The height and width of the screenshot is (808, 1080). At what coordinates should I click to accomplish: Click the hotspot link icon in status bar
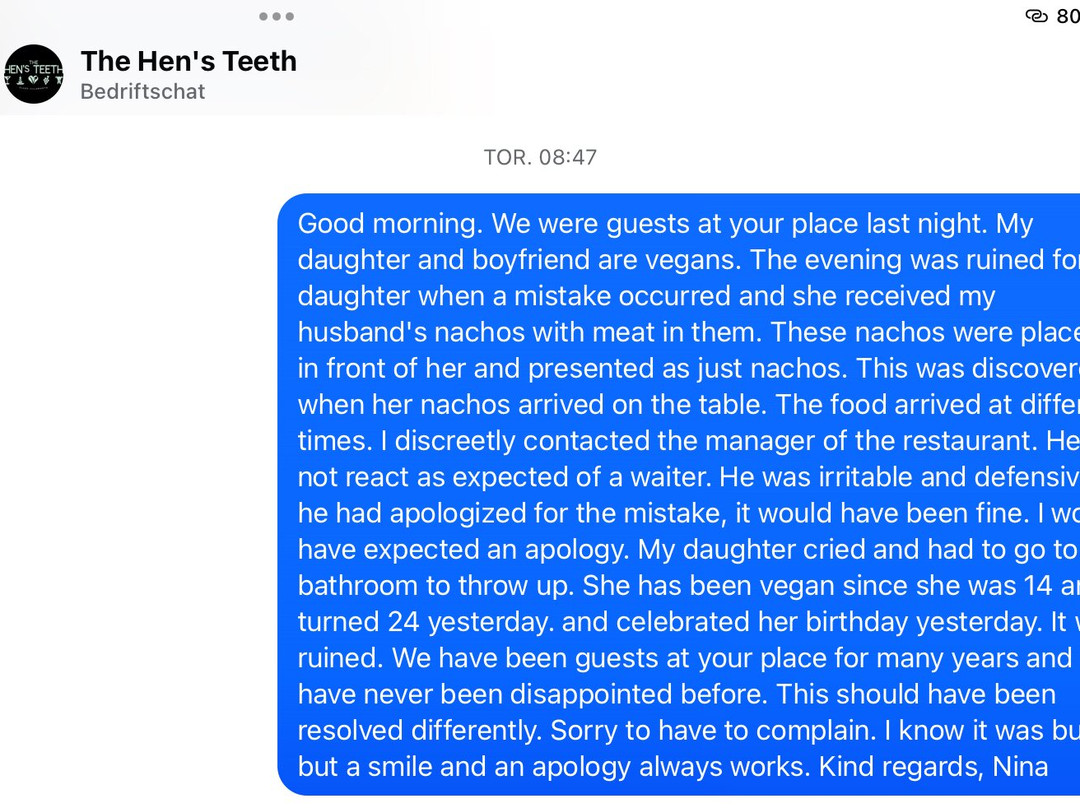(1036, 16)
